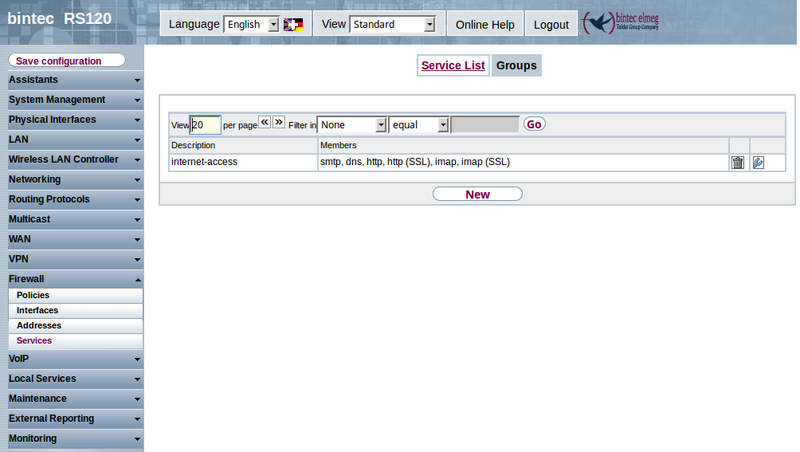Click the language flag icon

tap(294, 24)
